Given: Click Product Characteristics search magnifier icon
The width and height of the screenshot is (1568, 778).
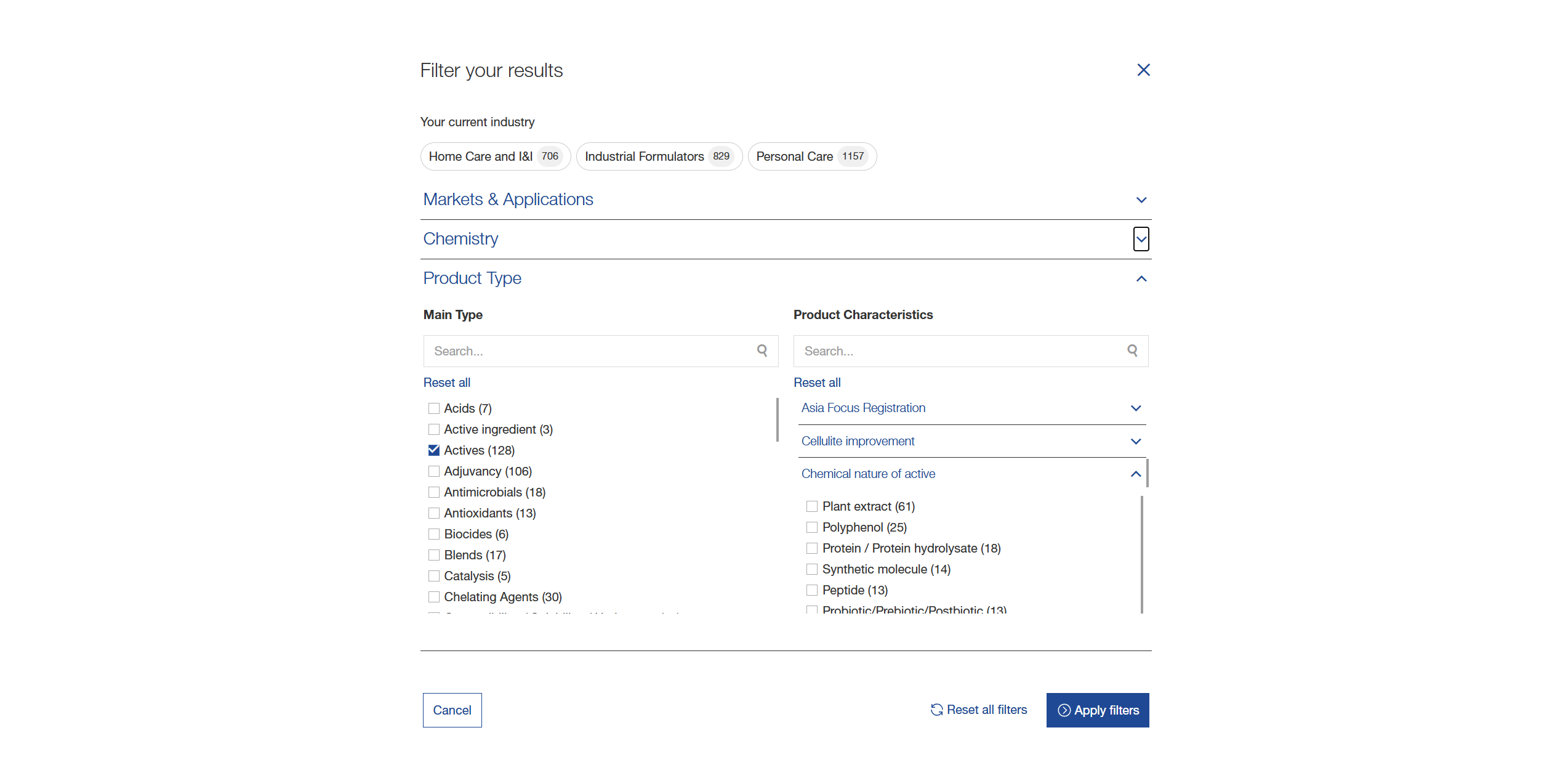Looking at the screenshot, I should point(1132,351).
